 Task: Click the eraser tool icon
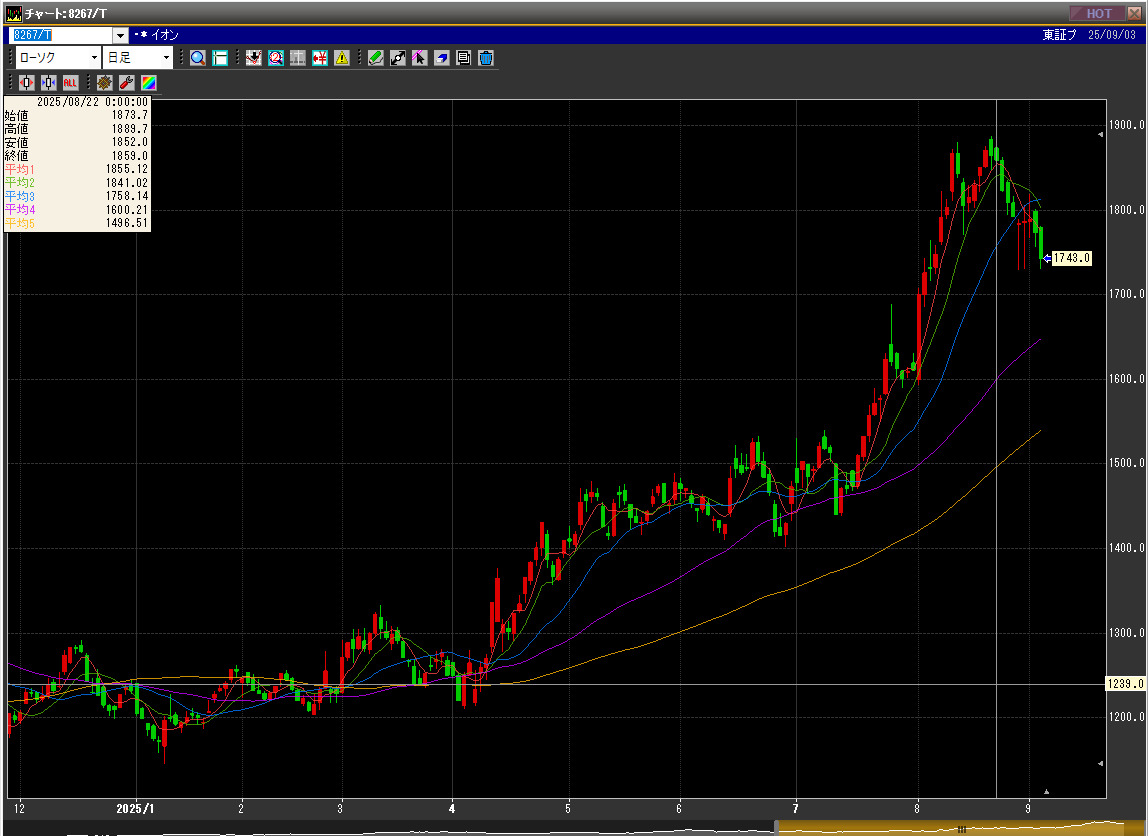point(441,58)
